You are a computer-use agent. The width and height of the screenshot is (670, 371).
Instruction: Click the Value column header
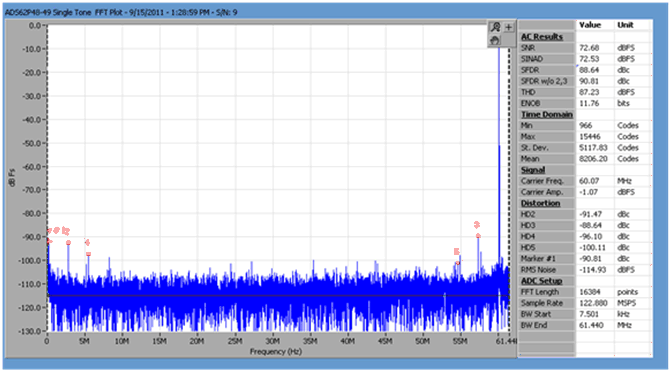point(590,25)
